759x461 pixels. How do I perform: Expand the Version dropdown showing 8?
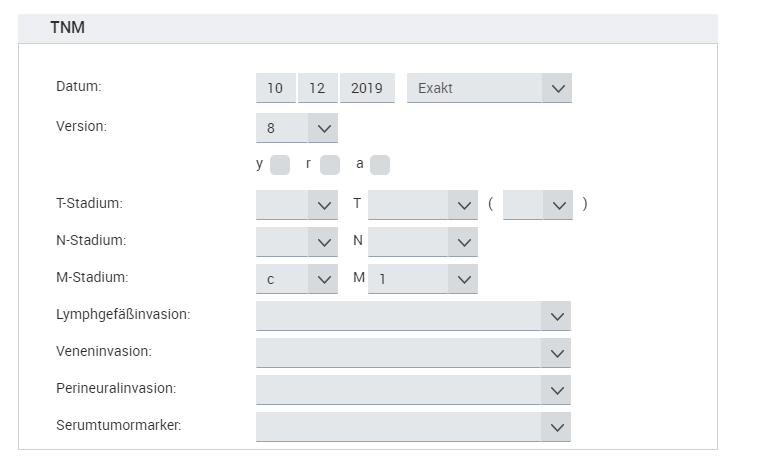click(297, 128)
